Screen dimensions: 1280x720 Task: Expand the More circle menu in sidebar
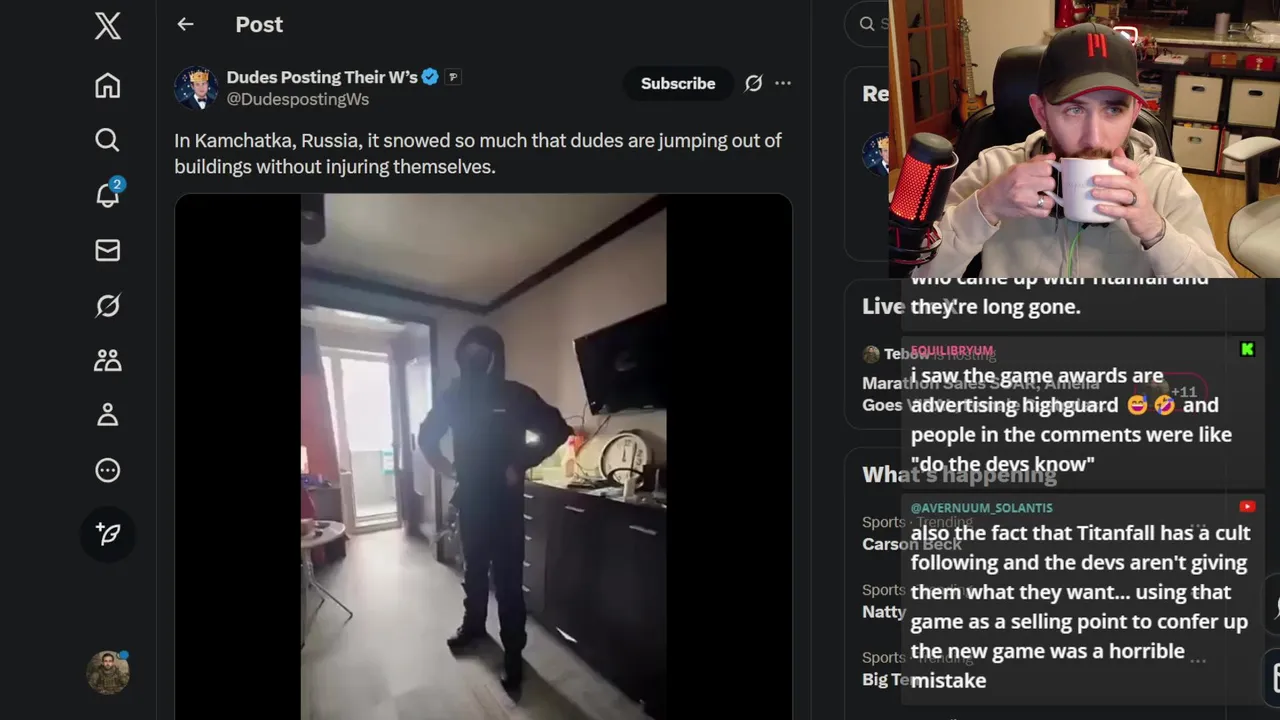pyautogui.click(x=108, y=470)
